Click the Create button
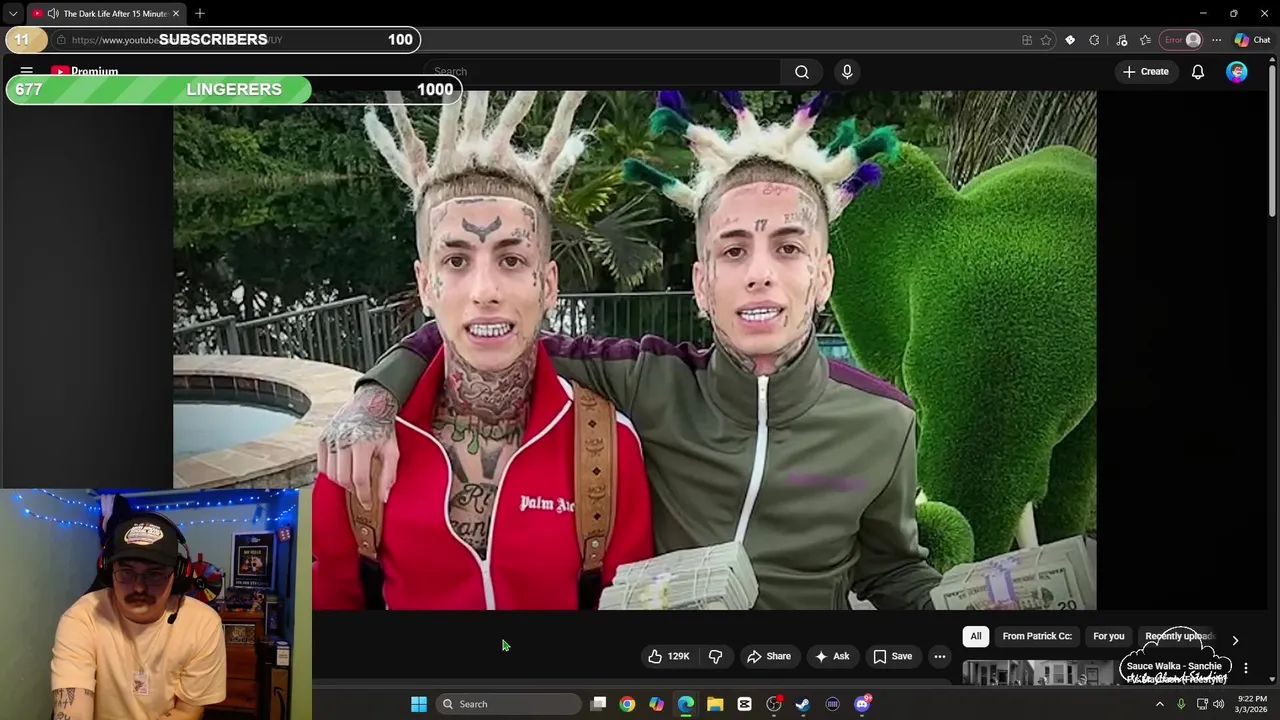 pyautogui.click(x=1145, y=72)
